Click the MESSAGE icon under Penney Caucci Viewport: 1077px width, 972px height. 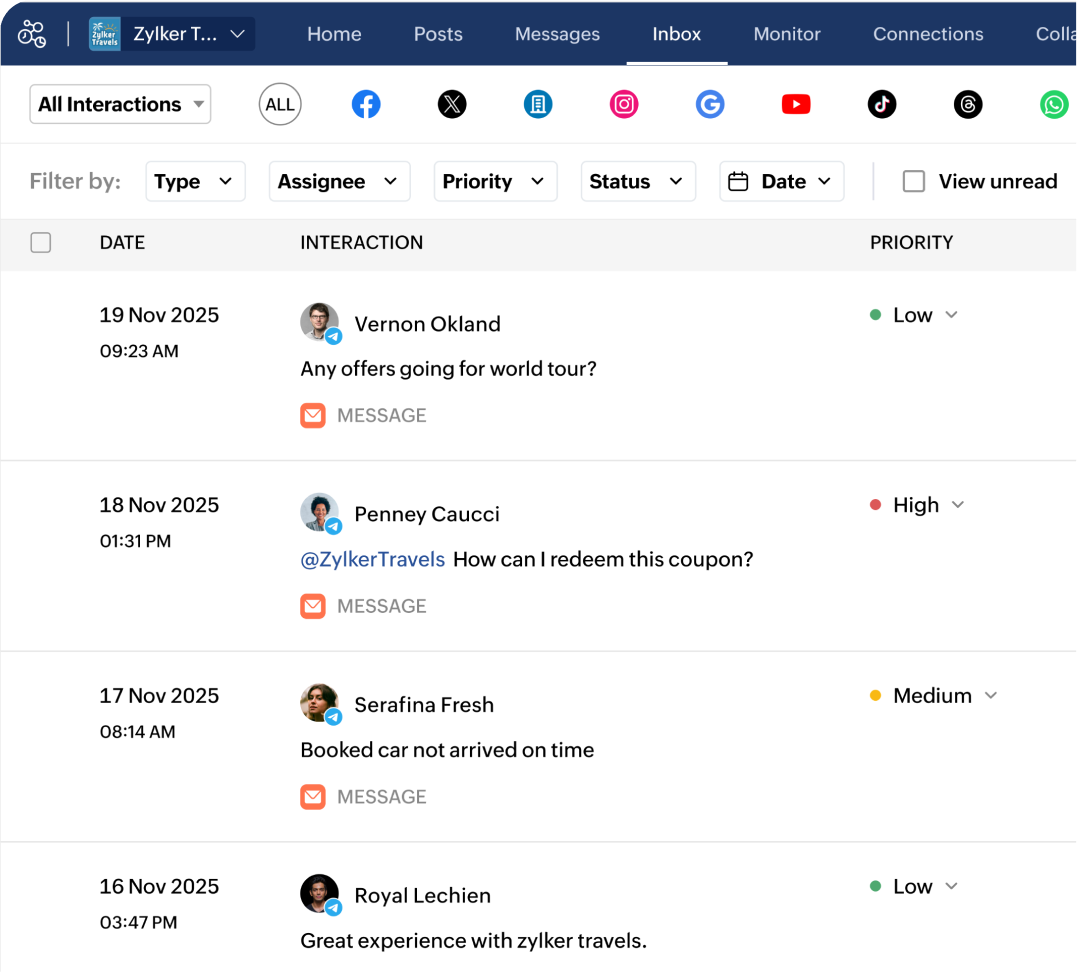click(313, 607)
